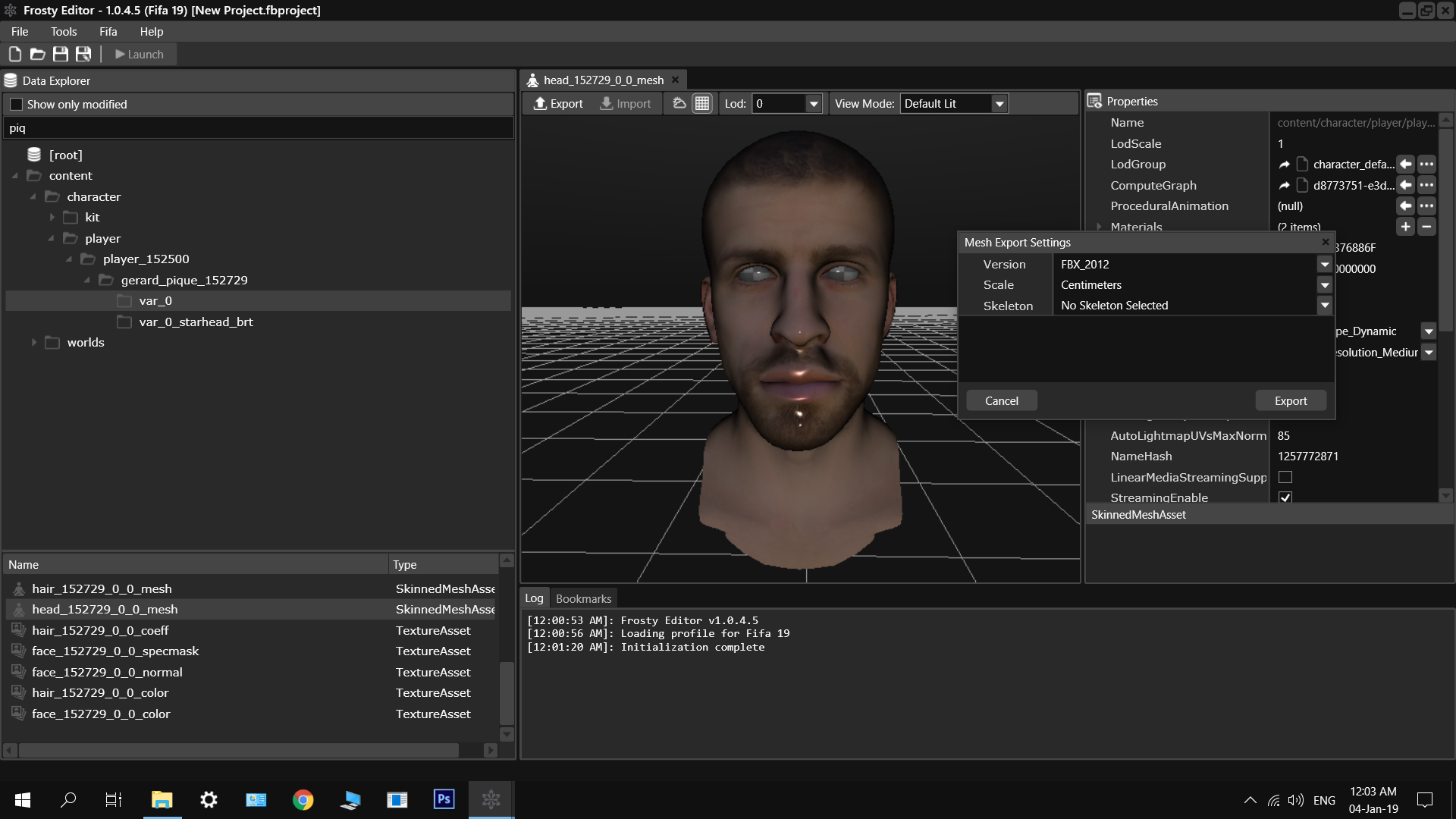The image size is (1456, 819).
Task: Click the sky/lighting toggle icon beside grid
Action: tap(679, 104)
